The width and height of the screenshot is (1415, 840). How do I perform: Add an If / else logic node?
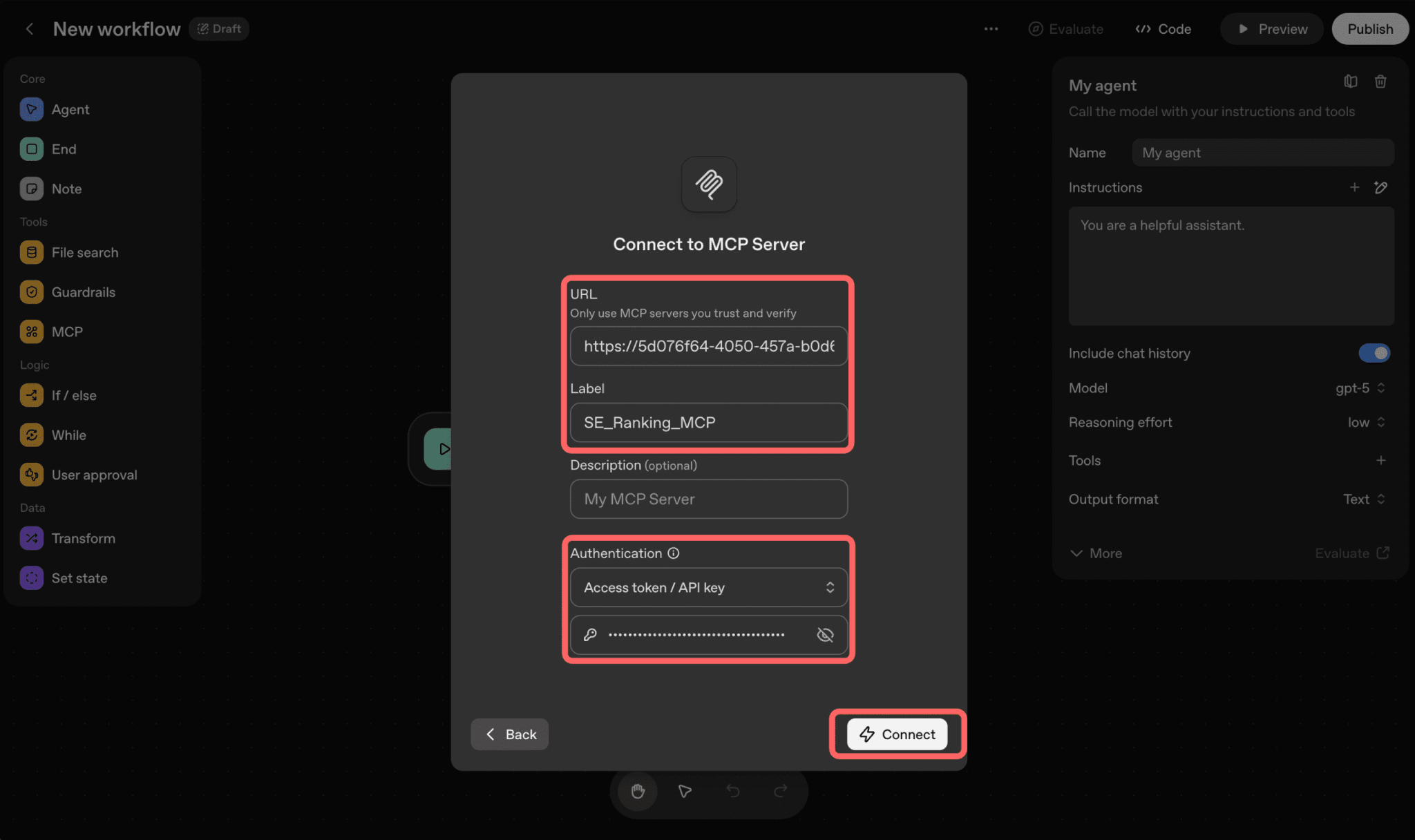pos(74,395)
